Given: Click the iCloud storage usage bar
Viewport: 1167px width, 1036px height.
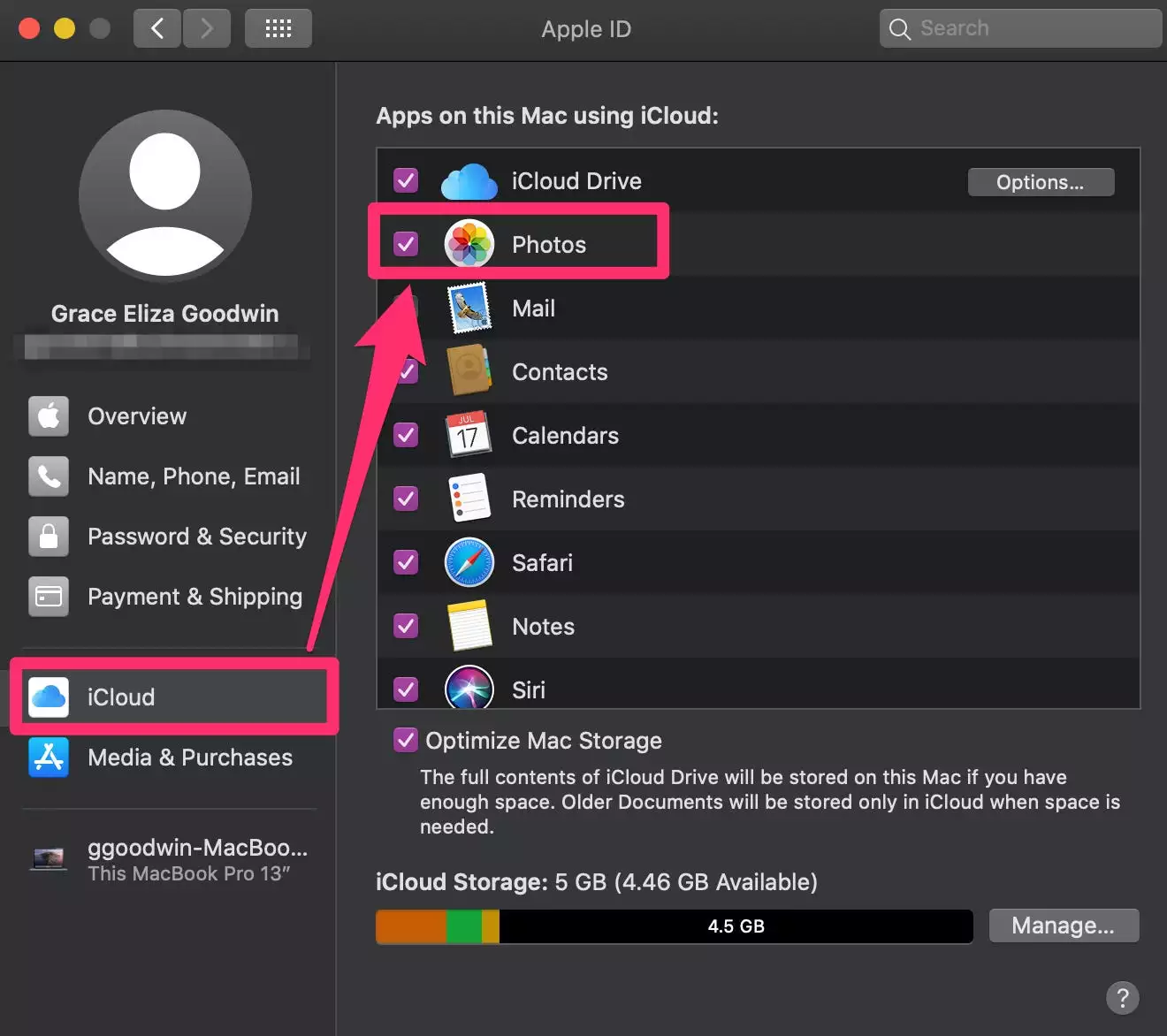Looking at the screenshot, I should pyautogui.click(x=674, y=926).
